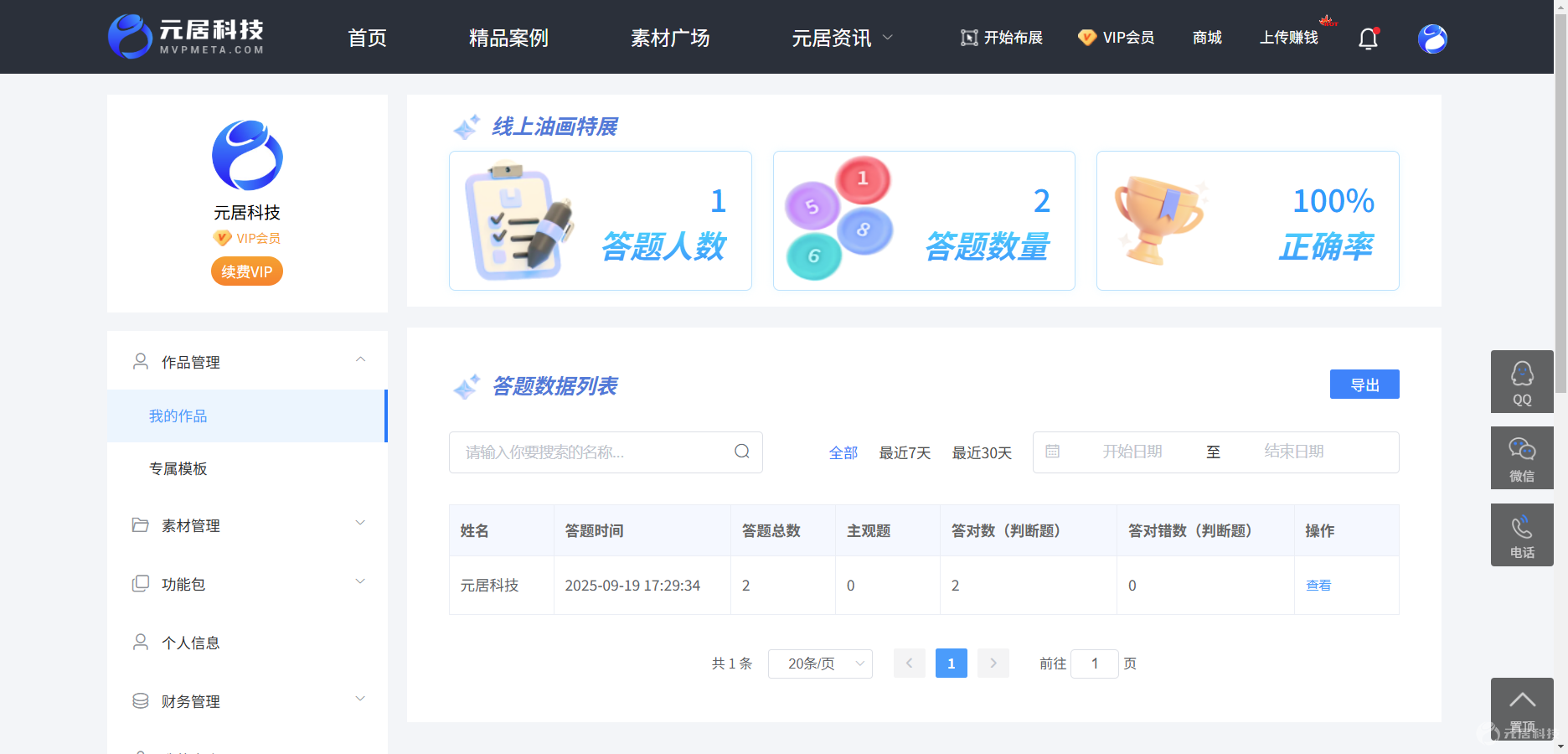Go to 精品案例 in top menu
1568x754 pixels.
tap(508, 38)
